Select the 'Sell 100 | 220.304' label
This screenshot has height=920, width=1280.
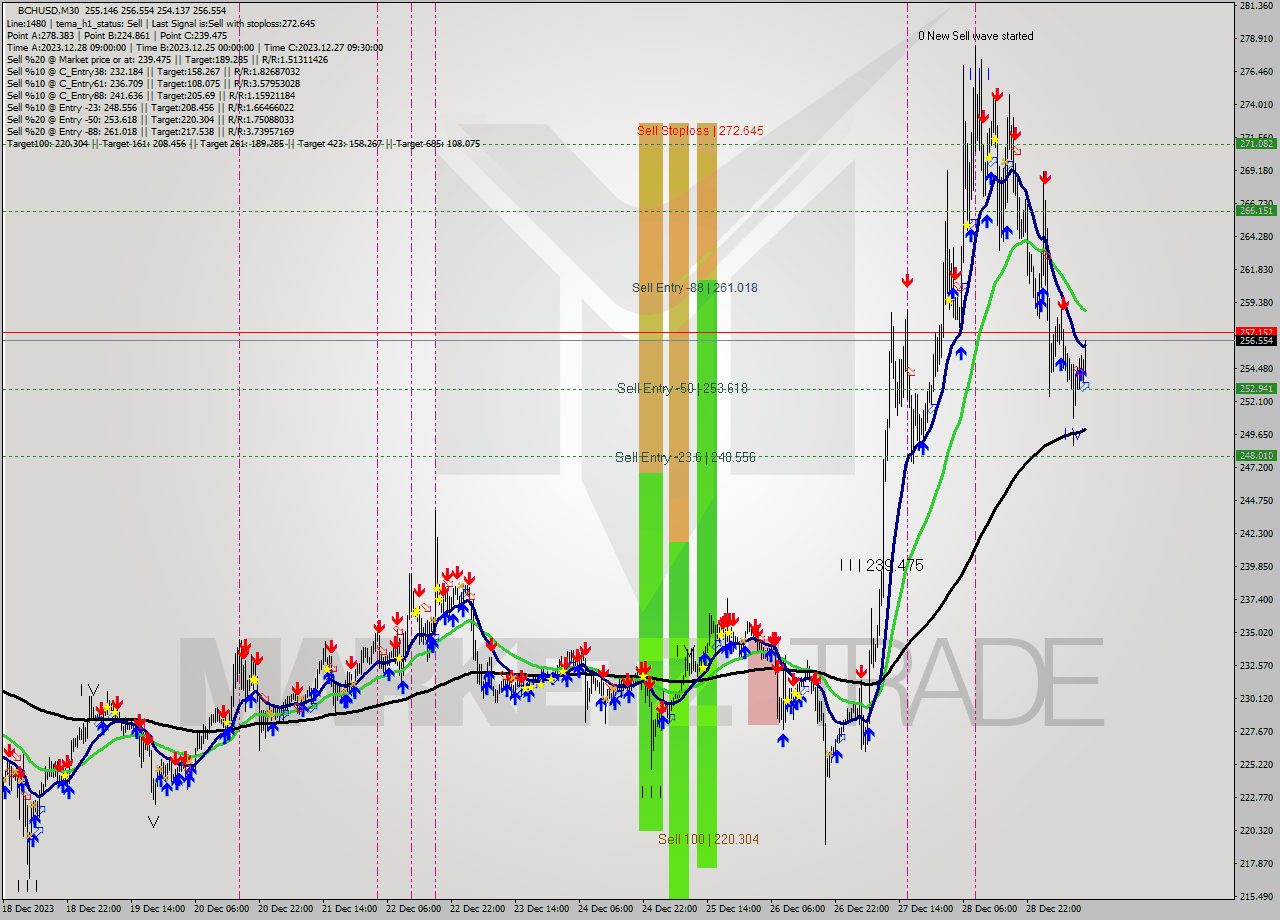coord(708,840)
